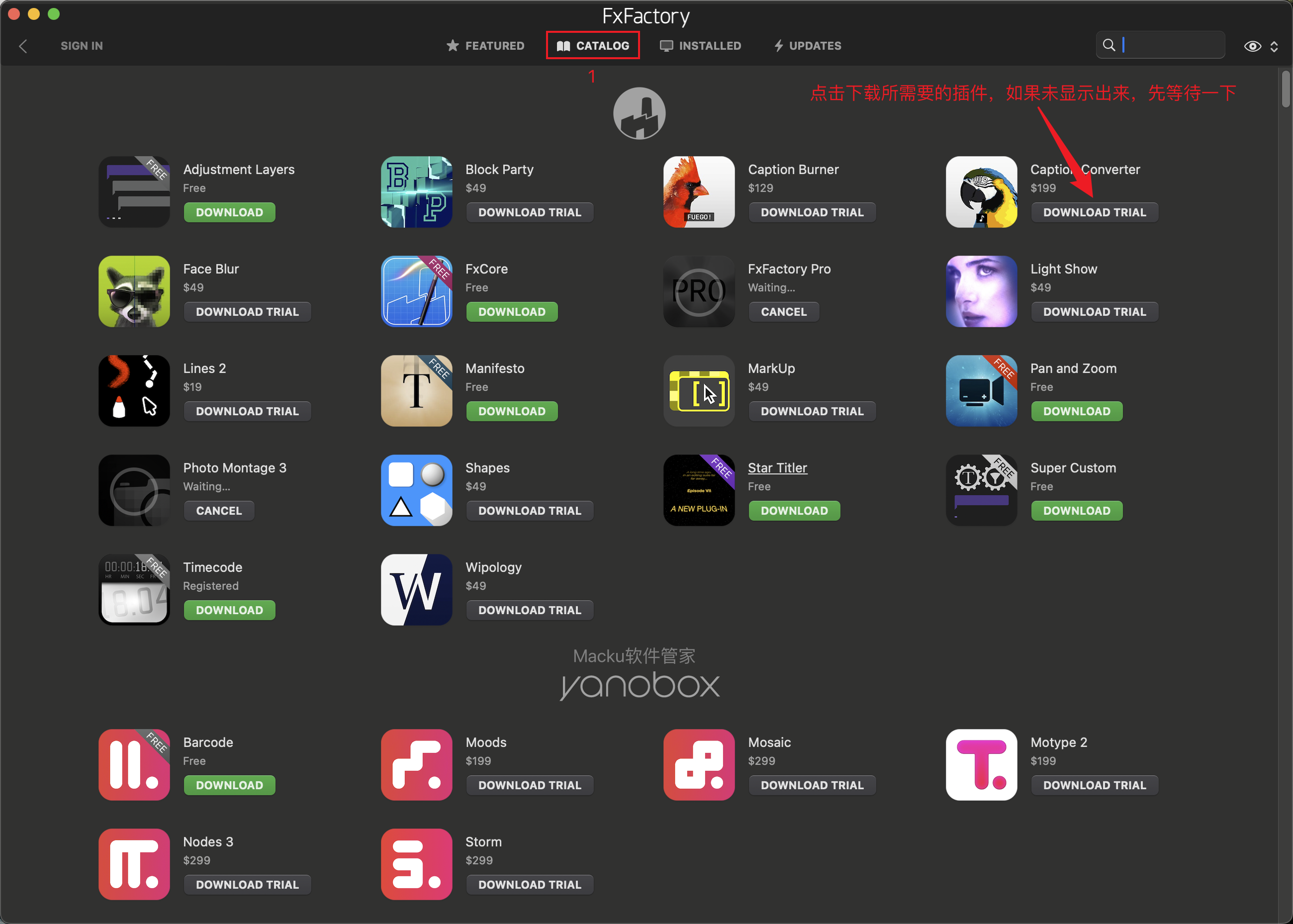Open the Caption Converter parrot icon
This screenshot has height=924, width=1293.
[x=981, y=192]
